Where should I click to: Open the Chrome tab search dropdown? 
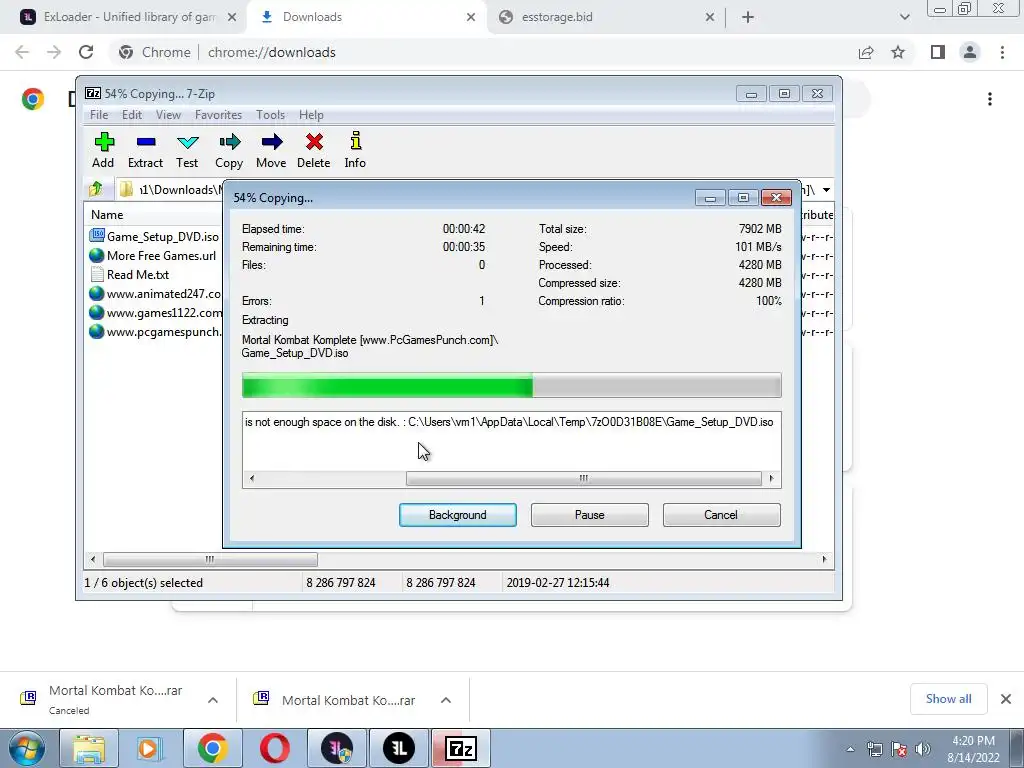904,17
